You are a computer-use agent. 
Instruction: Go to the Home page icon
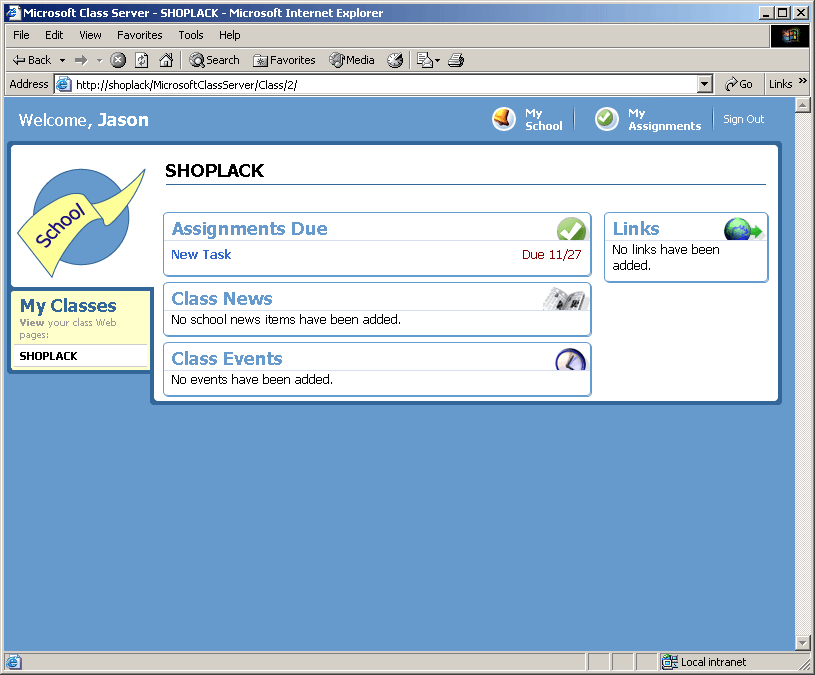(x=166, y=60)
